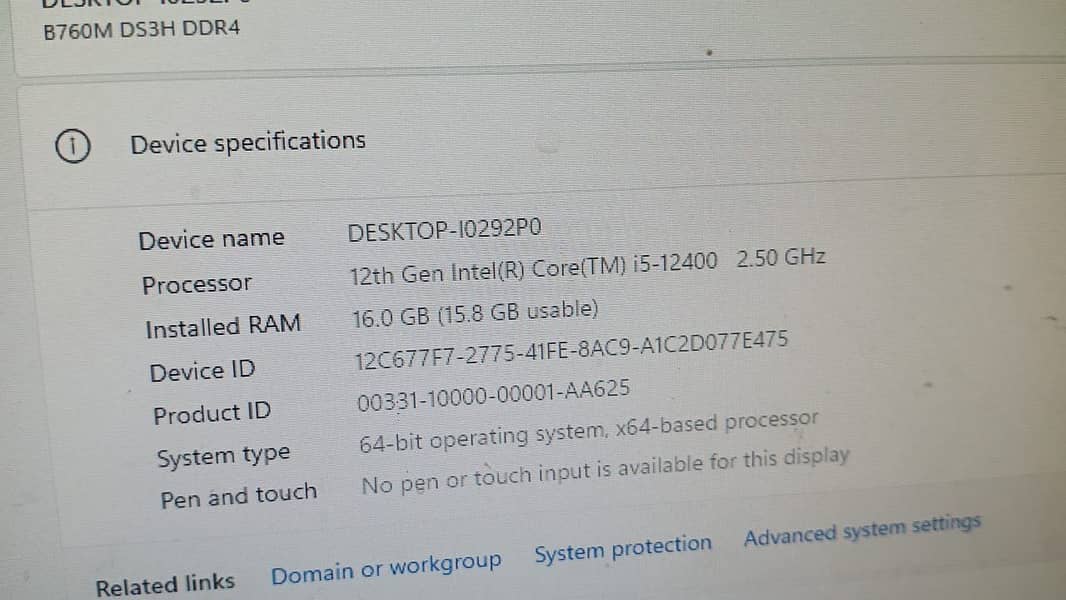This screenshot has width=1066, height=600.
Task: Click the Device ID label
Action: tap(202, 371)
